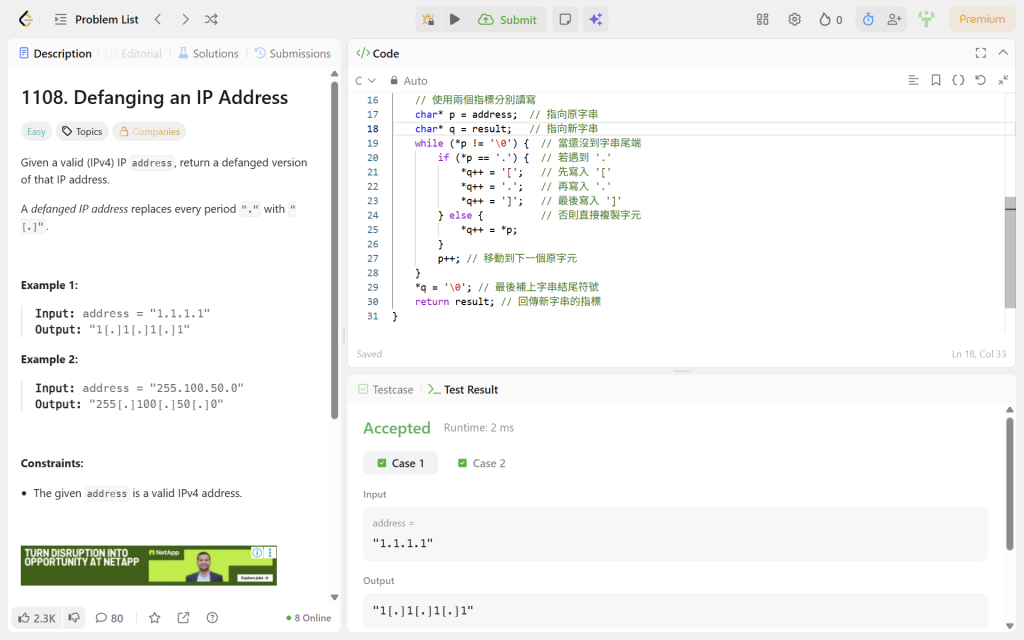
Task: Click the code editor vertical scrollbar
Action: tap(1010, 252)
